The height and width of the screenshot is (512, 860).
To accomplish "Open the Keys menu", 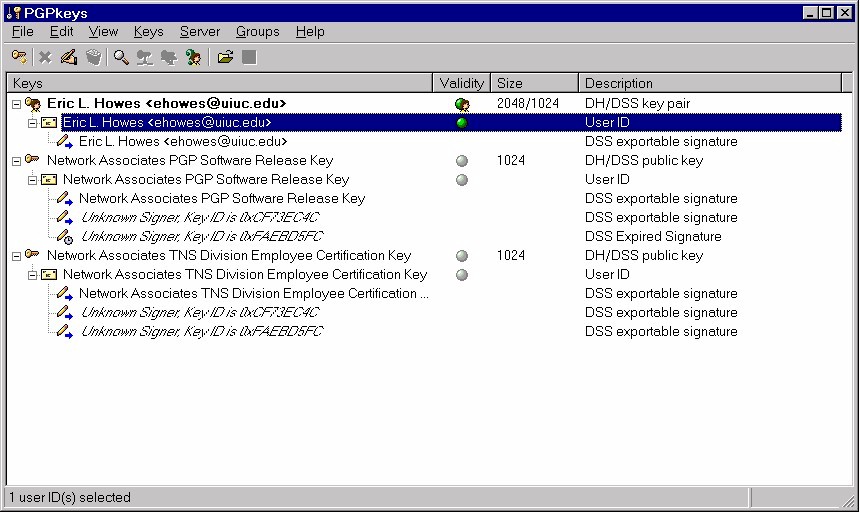I will [149, 32].
